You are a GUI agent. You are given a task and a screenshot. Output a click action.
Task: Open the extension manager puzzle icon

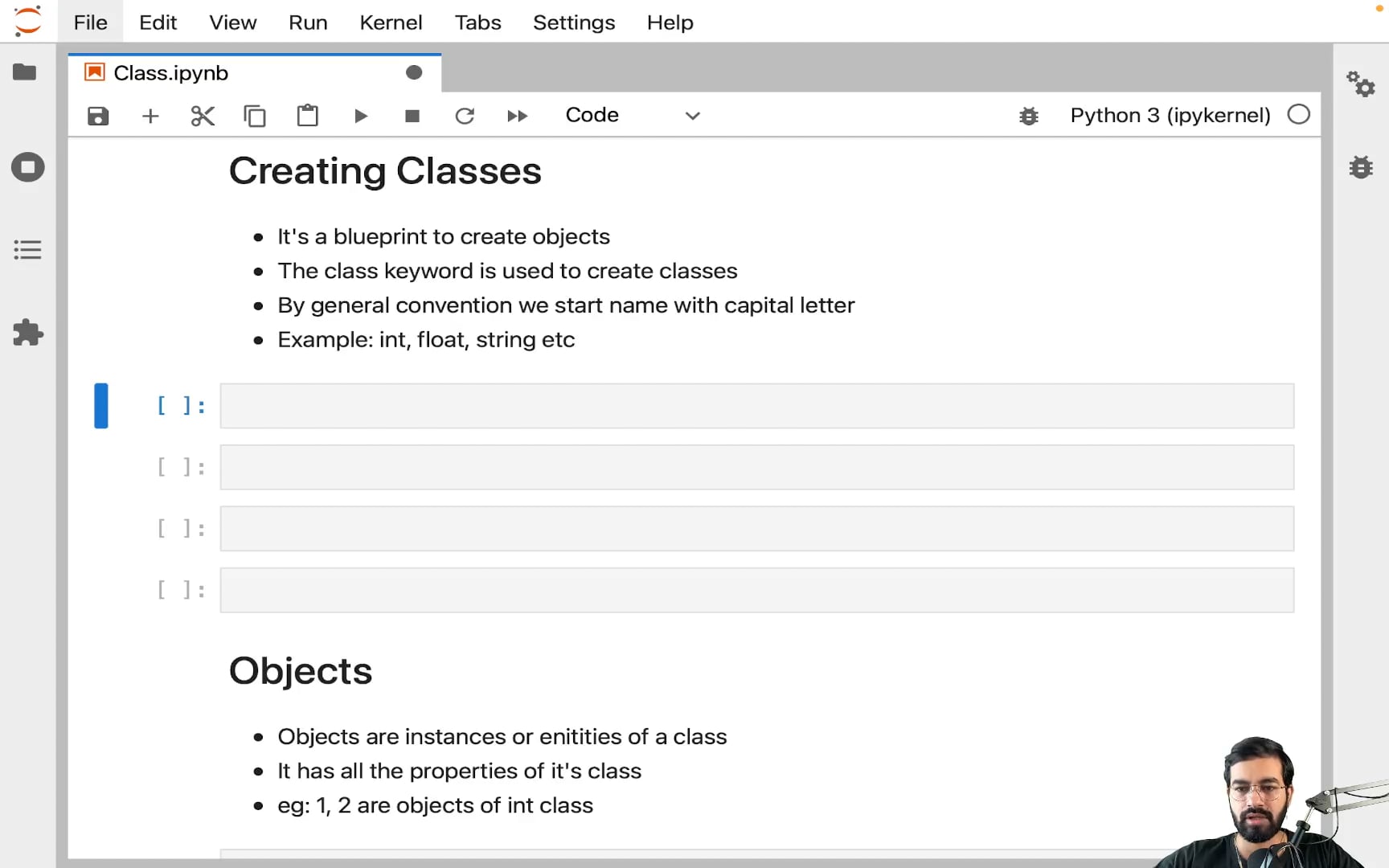click(27, 333)
